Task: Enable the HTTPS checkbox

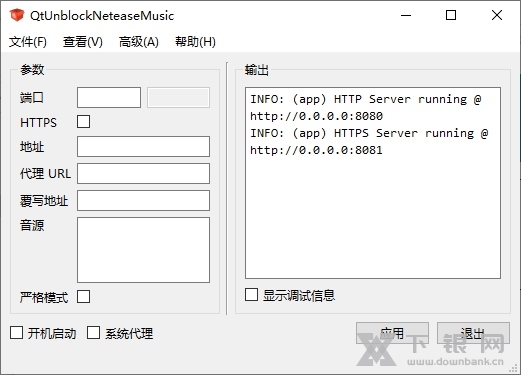Action: point(83,122)
